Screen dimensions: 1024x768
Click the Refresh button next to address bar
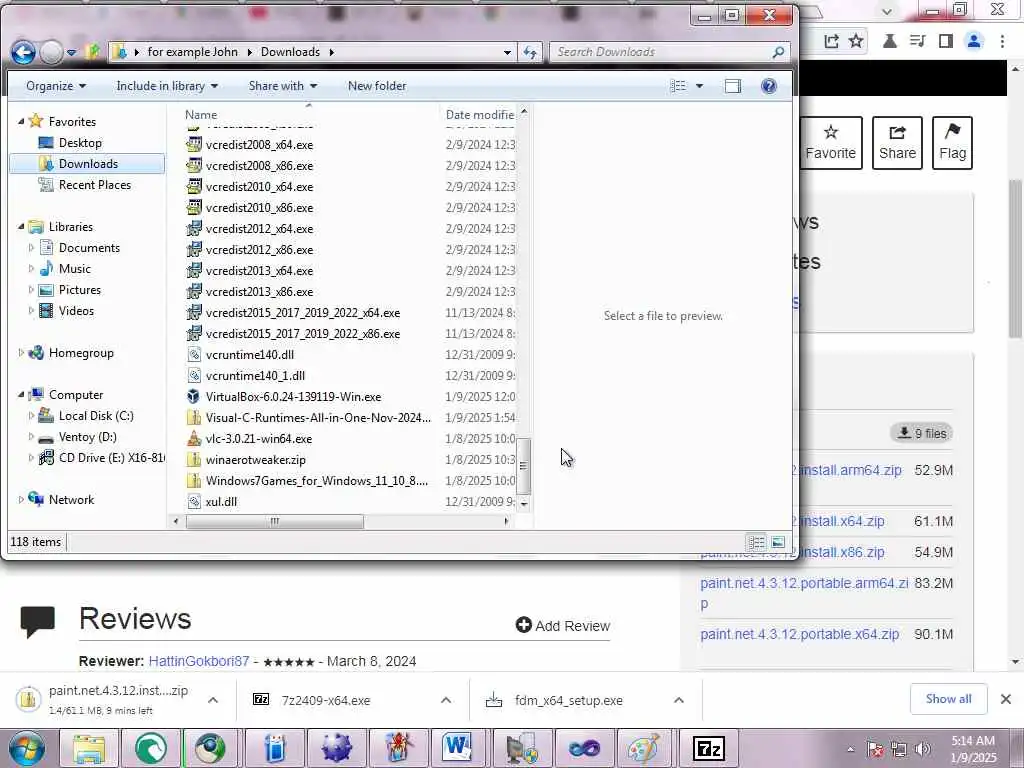530,52
